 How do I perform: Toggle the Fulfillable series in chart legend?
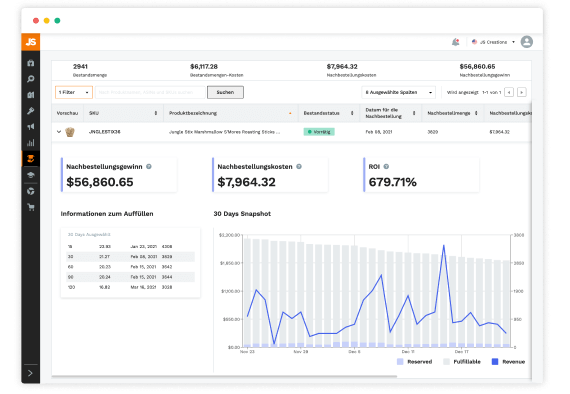tap(462, 362)
